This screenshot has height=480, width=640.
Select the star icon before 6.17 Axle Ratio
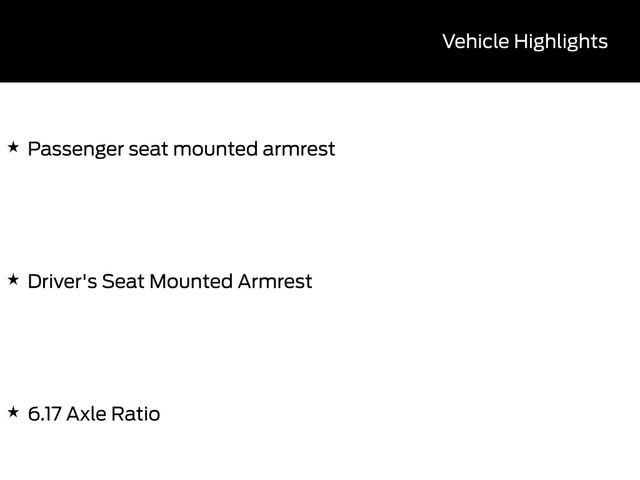coord(13,412)
